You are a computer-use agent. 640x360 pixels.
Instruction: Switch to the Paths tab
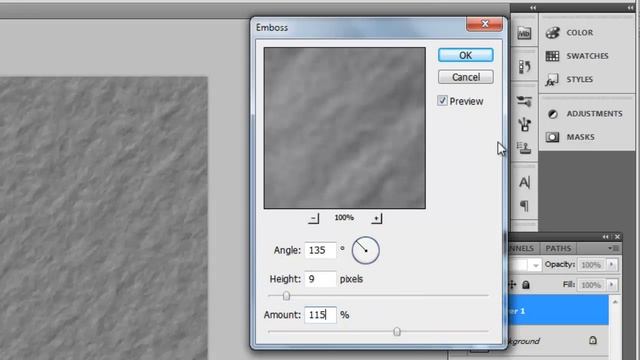pyautogui.click(x=558, y=248)
